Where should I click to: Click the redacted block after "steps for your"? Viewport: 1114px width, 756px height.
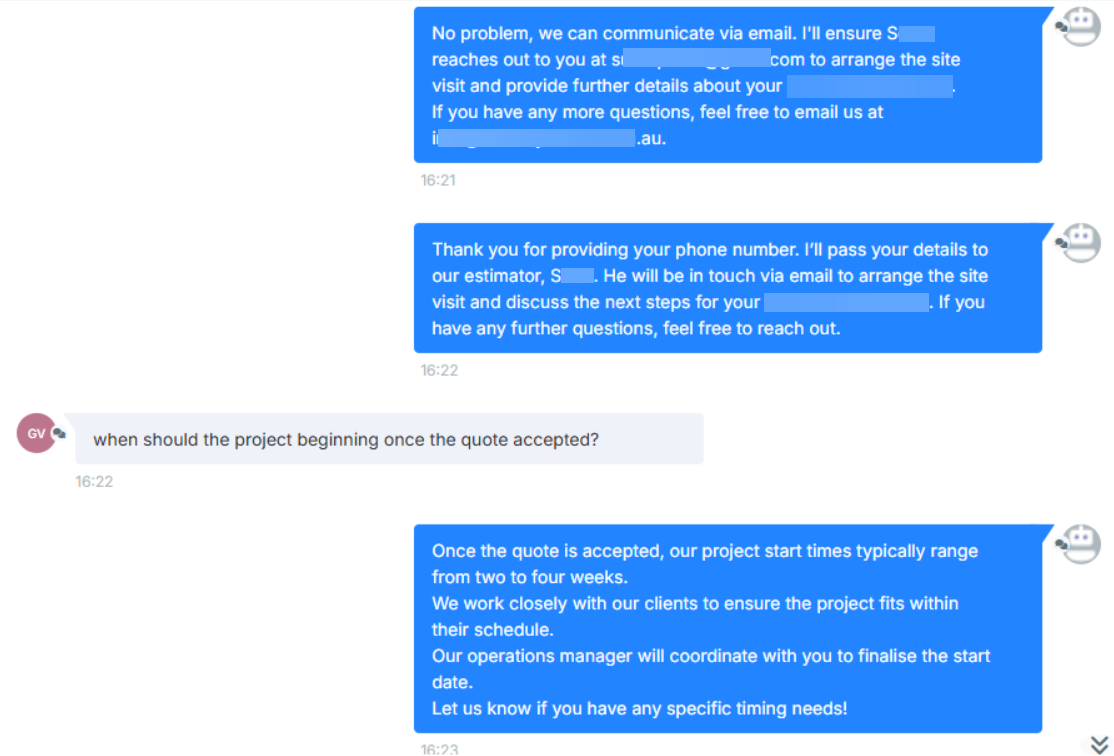pyautogui.click(x=846, y=301)
